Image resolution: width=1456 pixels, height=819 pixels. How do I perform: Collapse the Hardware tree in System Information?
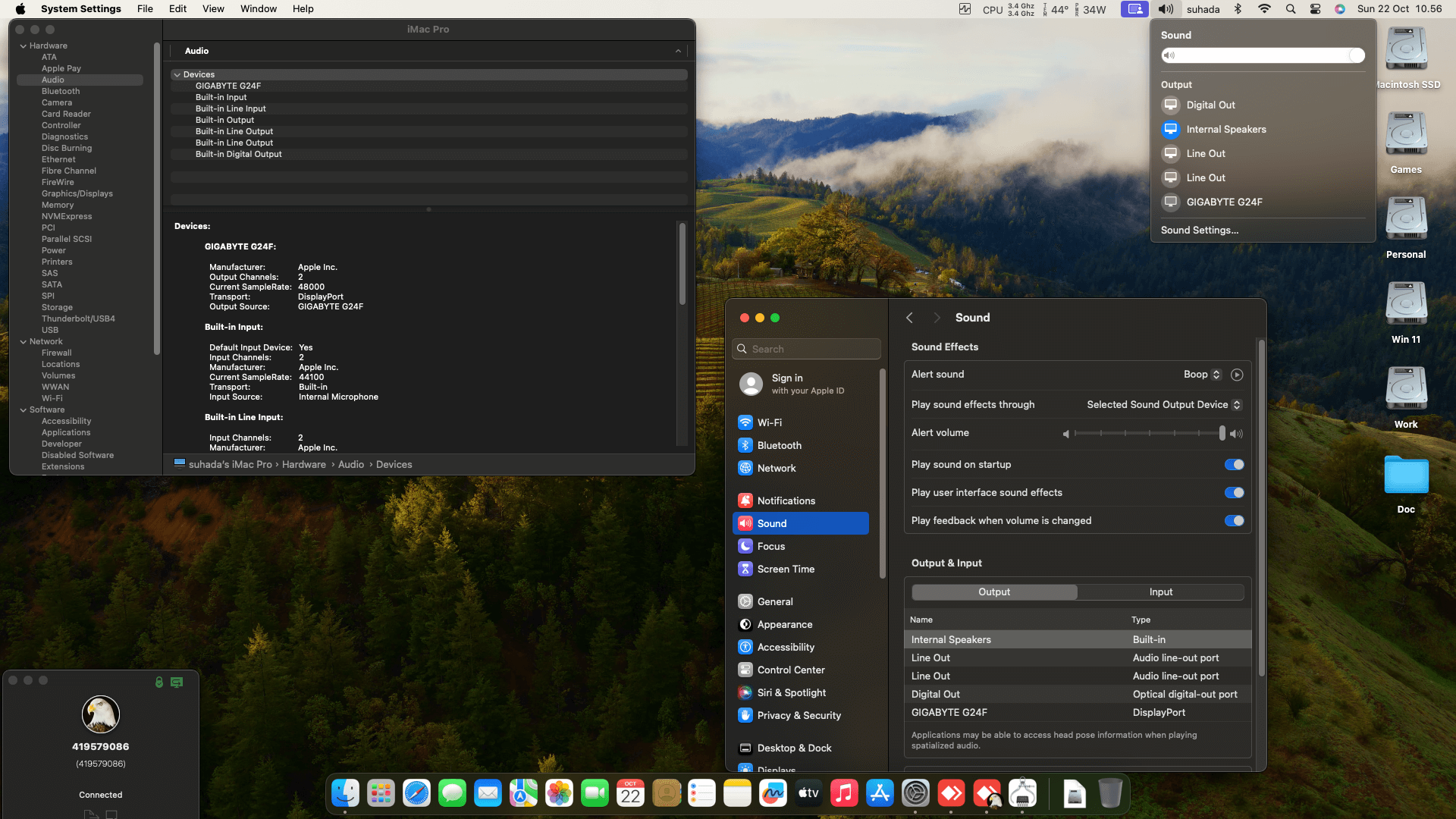click(x=24, y=46)
